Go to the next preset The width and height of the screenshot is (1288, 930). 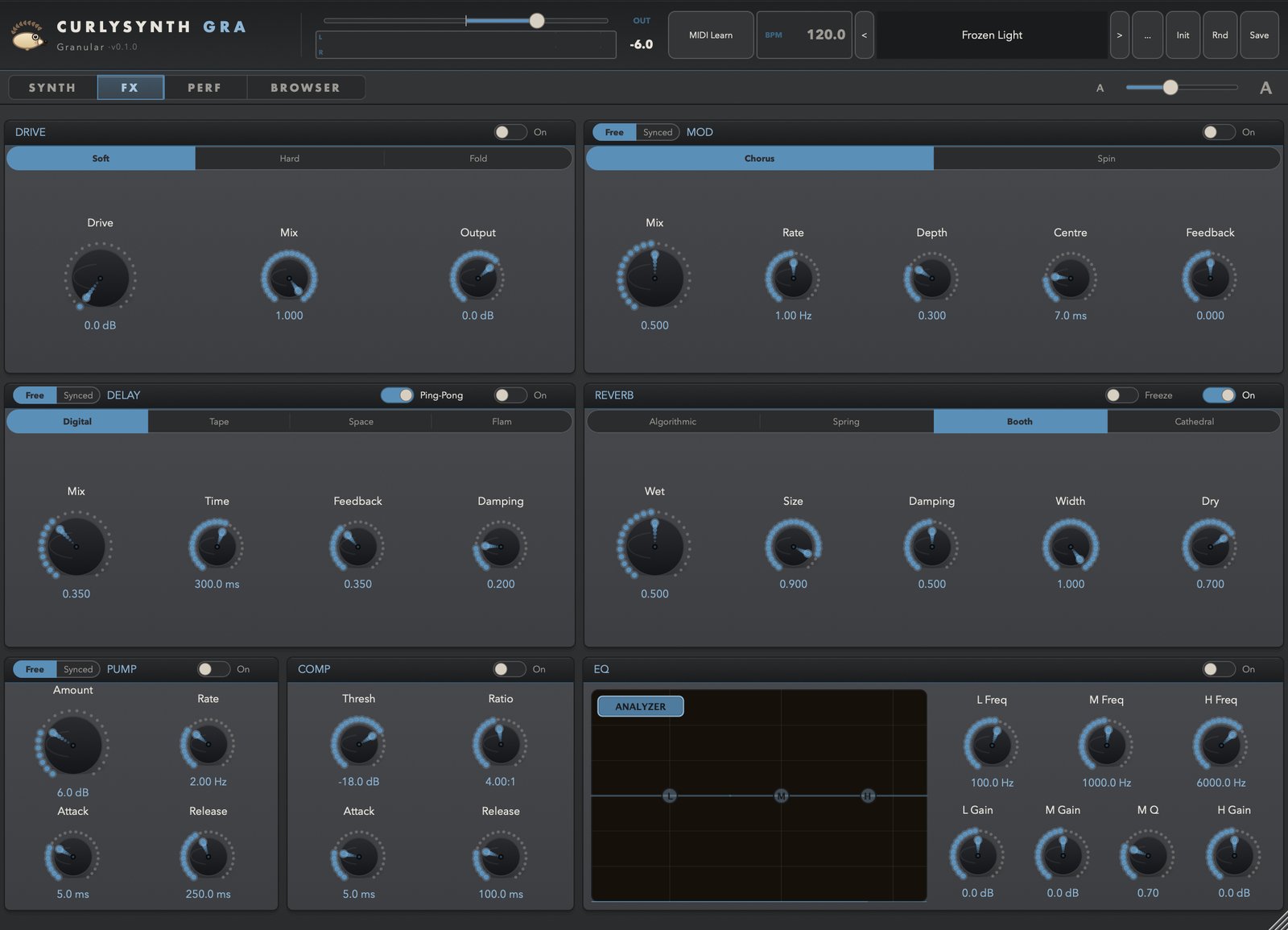[1119, 35]
